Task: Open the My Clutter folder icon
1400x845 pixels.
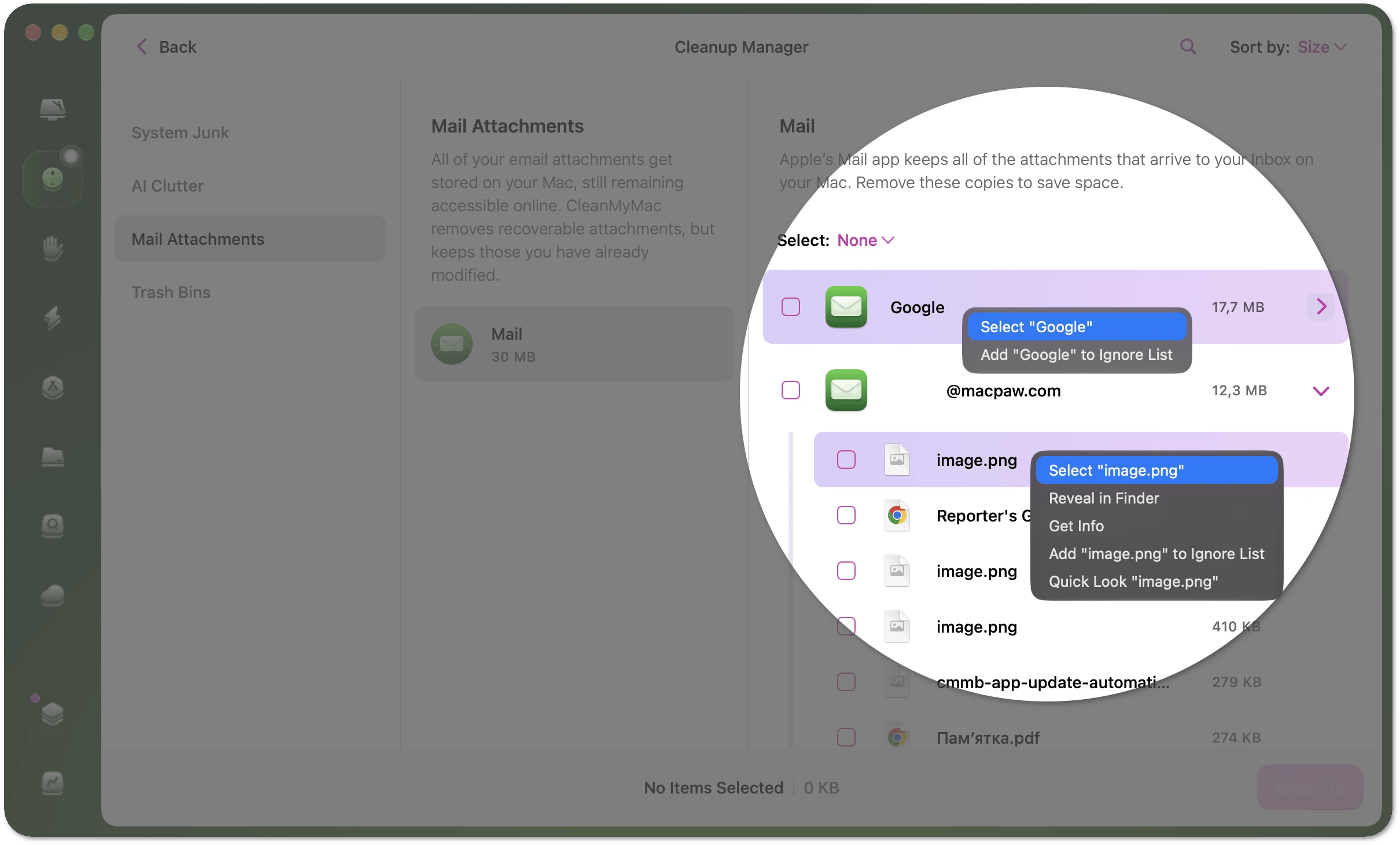Action: click(53, 457)
